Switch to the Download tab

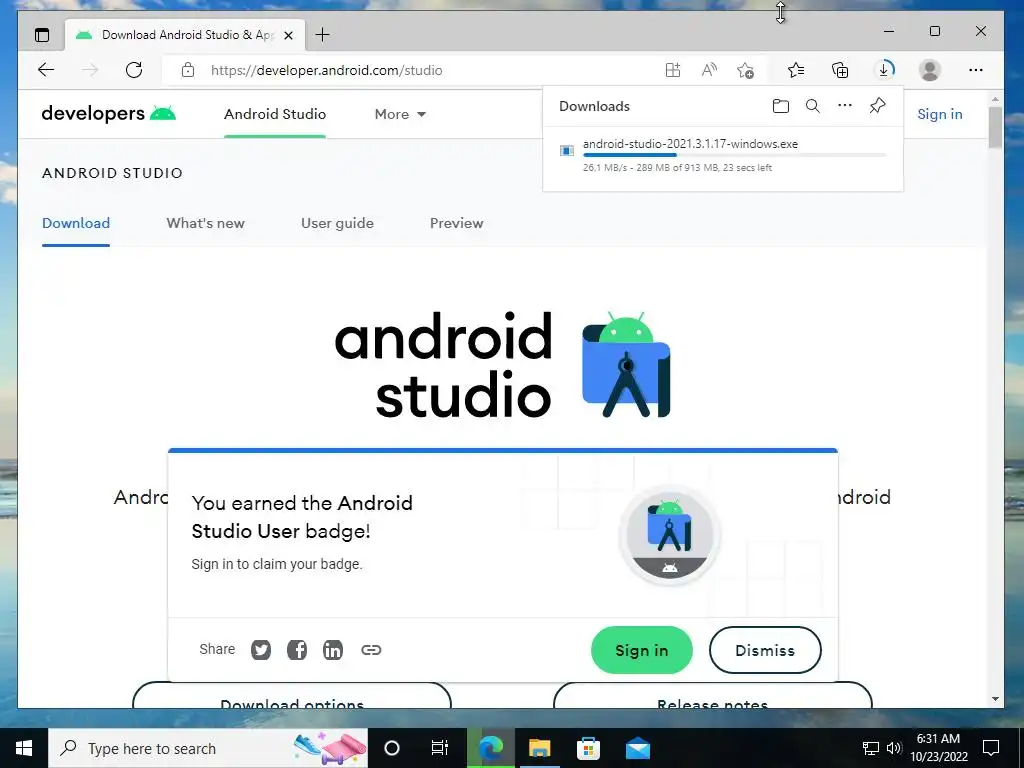coord(76,223)
